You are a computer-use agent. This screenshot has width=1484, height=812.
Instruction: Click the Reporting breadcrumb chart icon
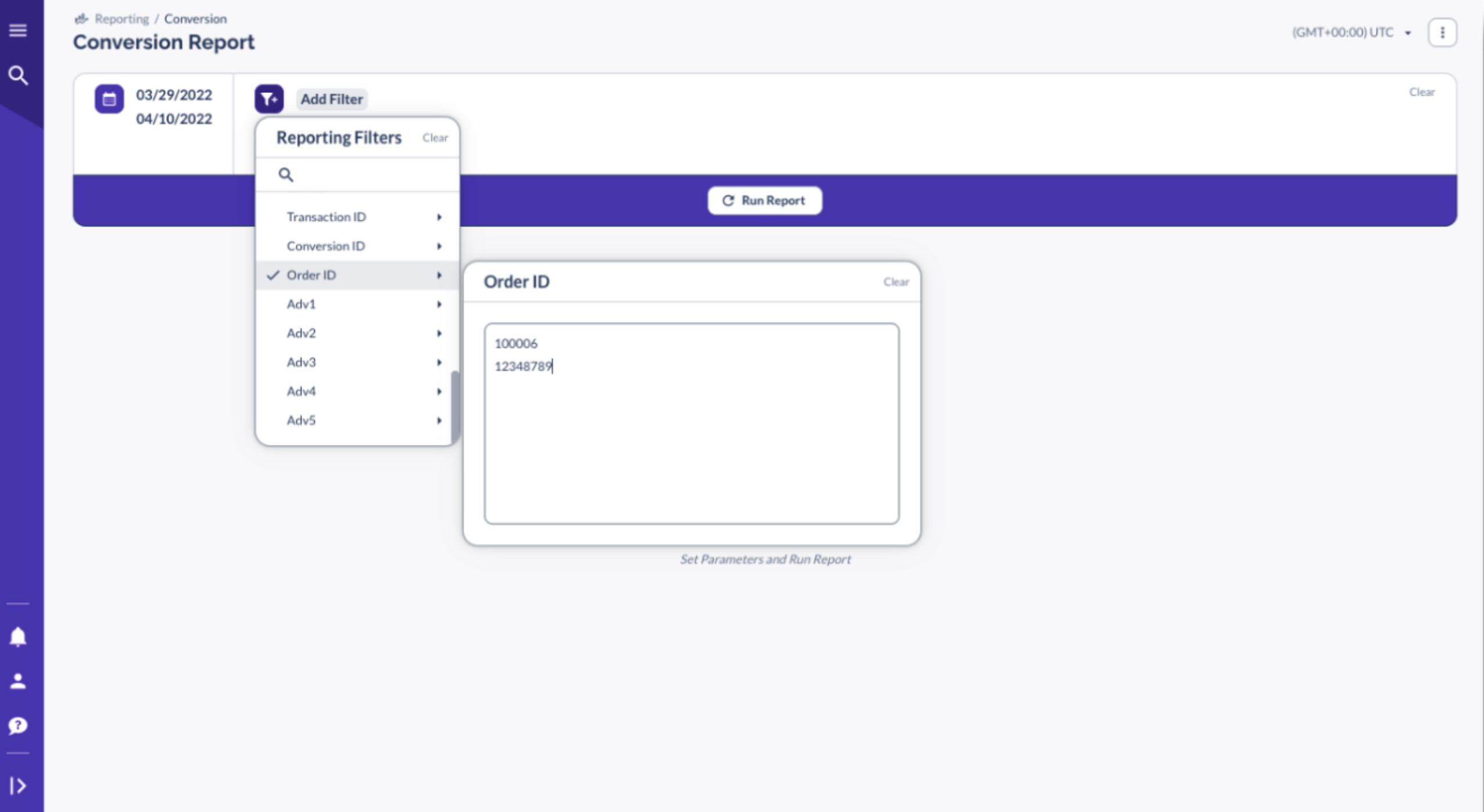click(81, 19)
